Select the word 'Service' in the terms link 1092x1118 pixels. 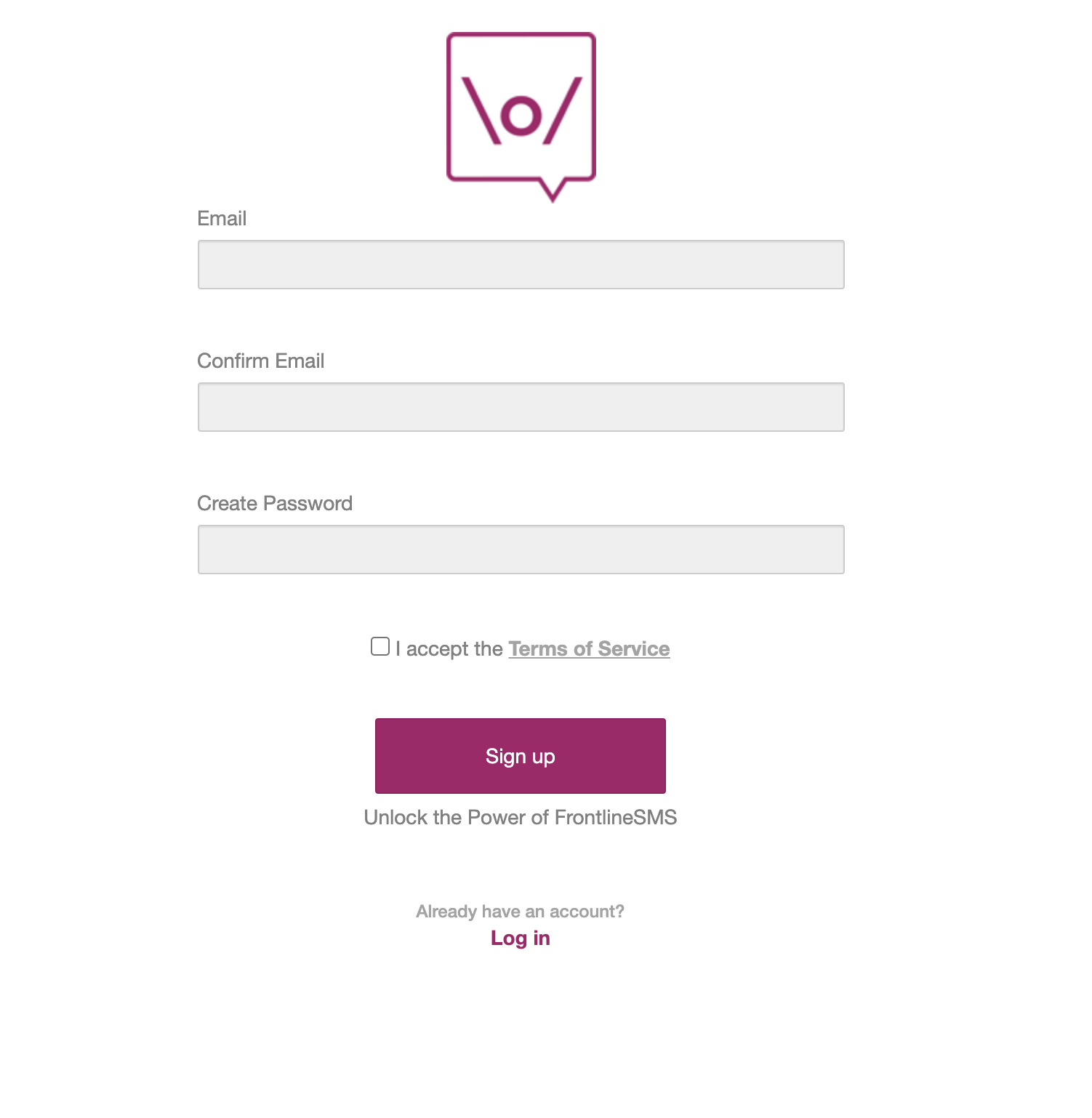tap(633, 648)
